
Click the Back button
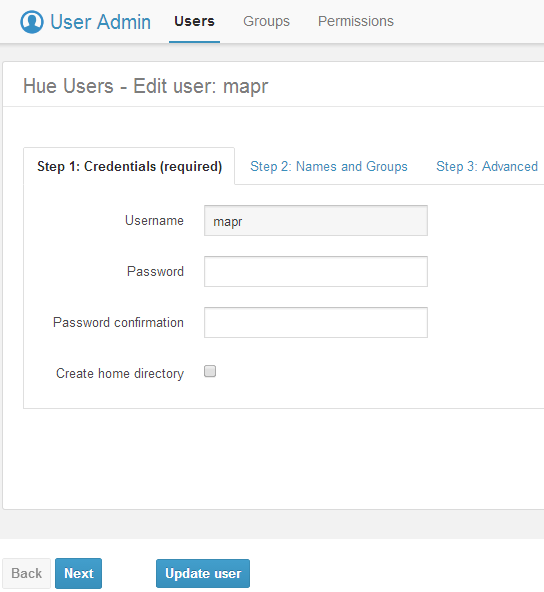(x=26, y=573)
